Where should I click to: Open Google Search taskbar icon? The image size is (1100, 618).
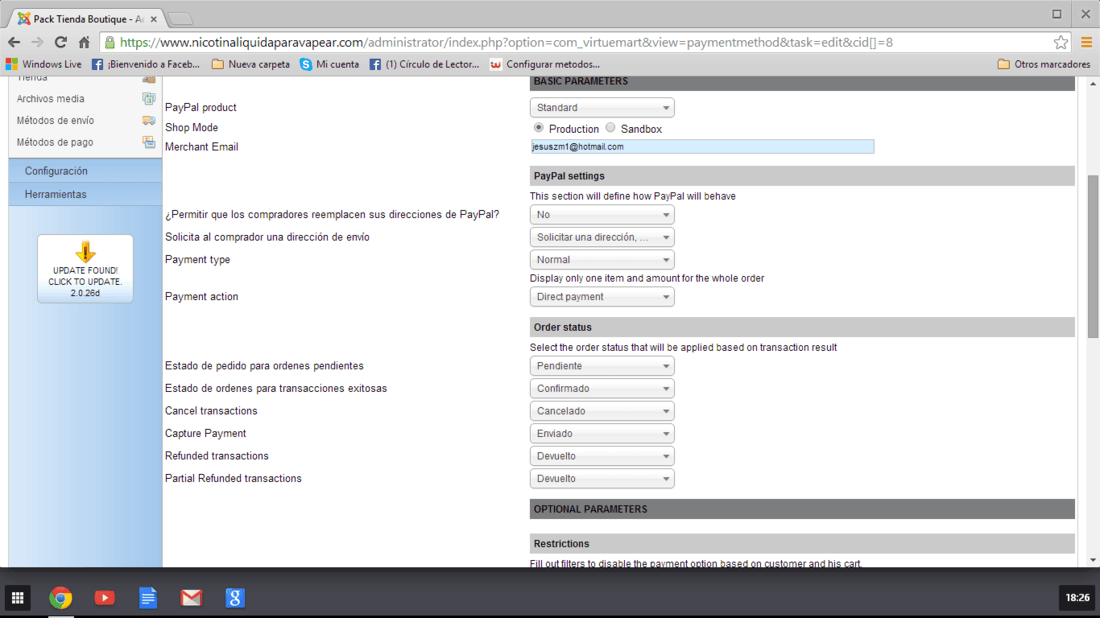(x=235, y=598)
